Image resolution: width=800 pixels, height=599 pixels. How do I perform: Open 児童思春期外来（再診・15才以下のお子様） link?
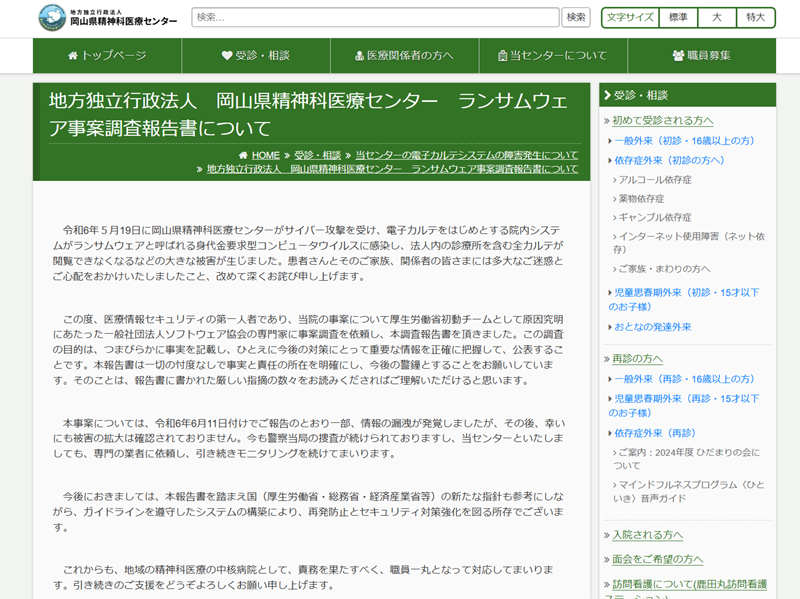click(684, 406)
